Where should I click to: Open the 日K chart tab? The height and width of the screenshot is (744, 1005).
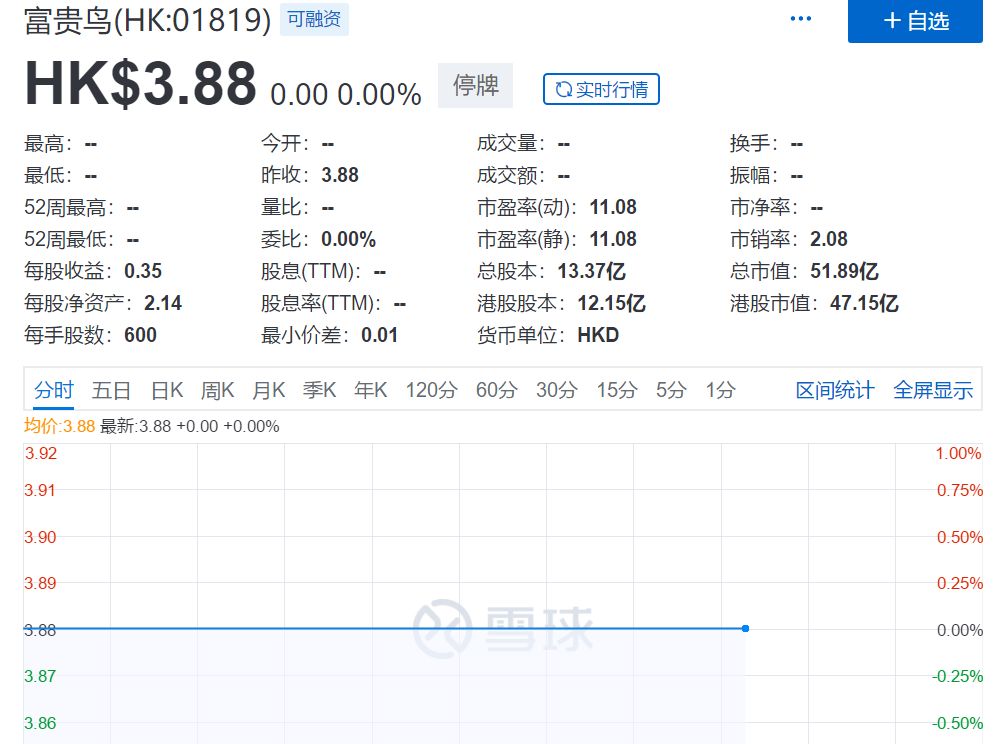167,390
